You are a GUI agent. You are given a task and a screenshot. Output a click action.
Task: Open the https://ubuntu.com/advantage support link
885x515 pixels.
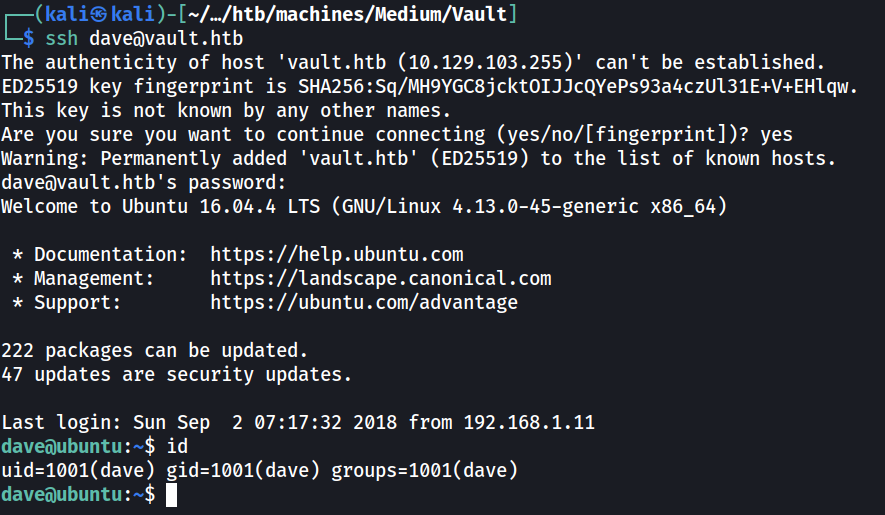[364, 303]
